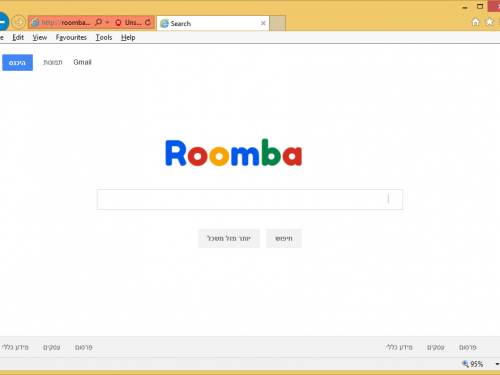This screenshot has height=375, width=500.
Task: Click the address bar search magnifier icon
Action: (98, 22)
